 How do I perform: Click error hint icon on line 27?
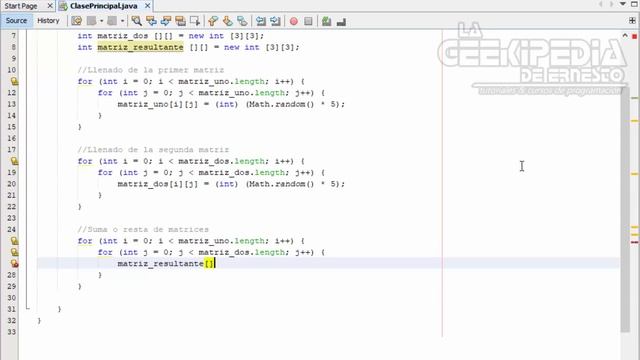click(14, 264)
